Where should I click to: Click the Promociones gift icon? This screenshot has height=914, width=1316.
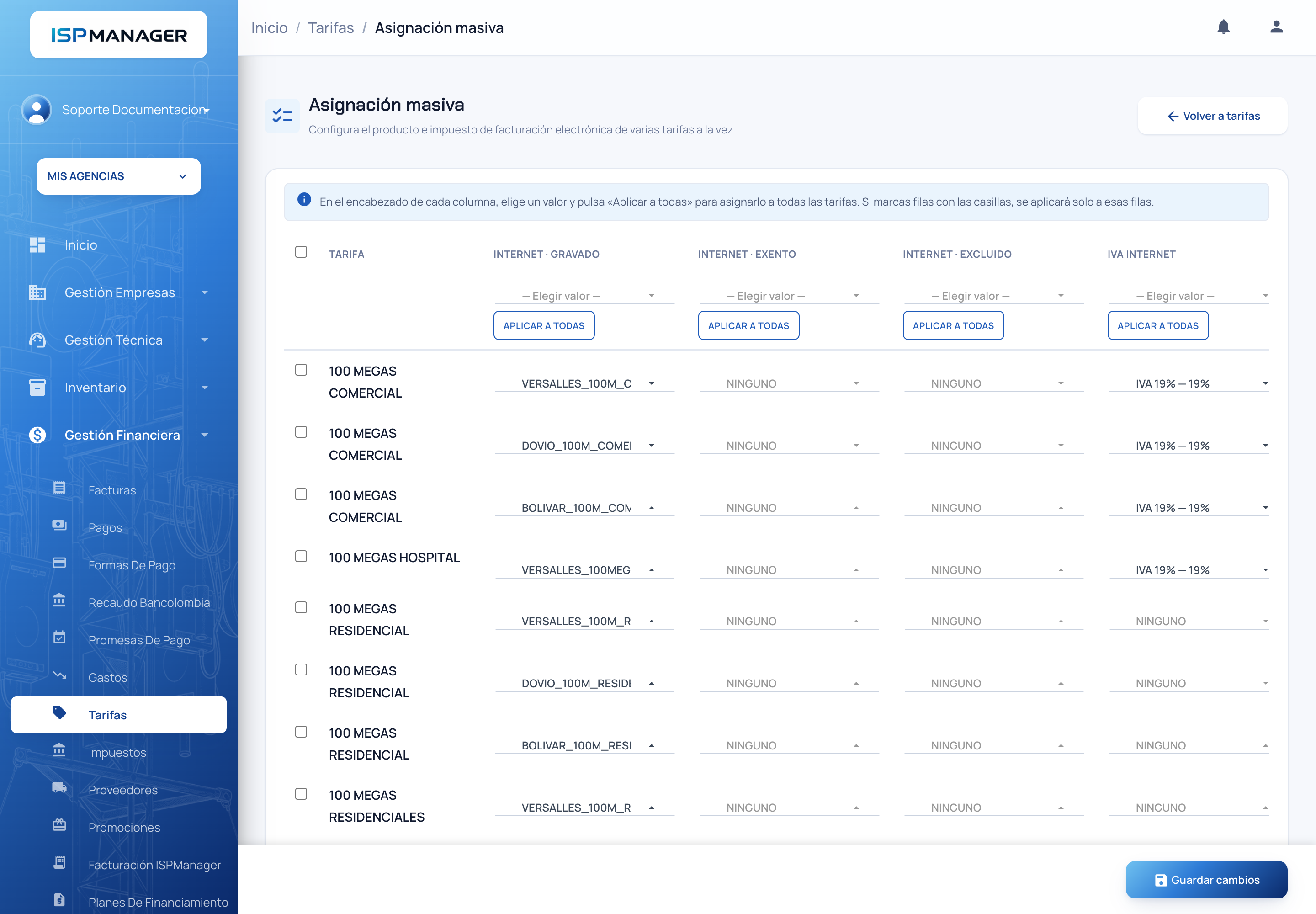[59, 825]
